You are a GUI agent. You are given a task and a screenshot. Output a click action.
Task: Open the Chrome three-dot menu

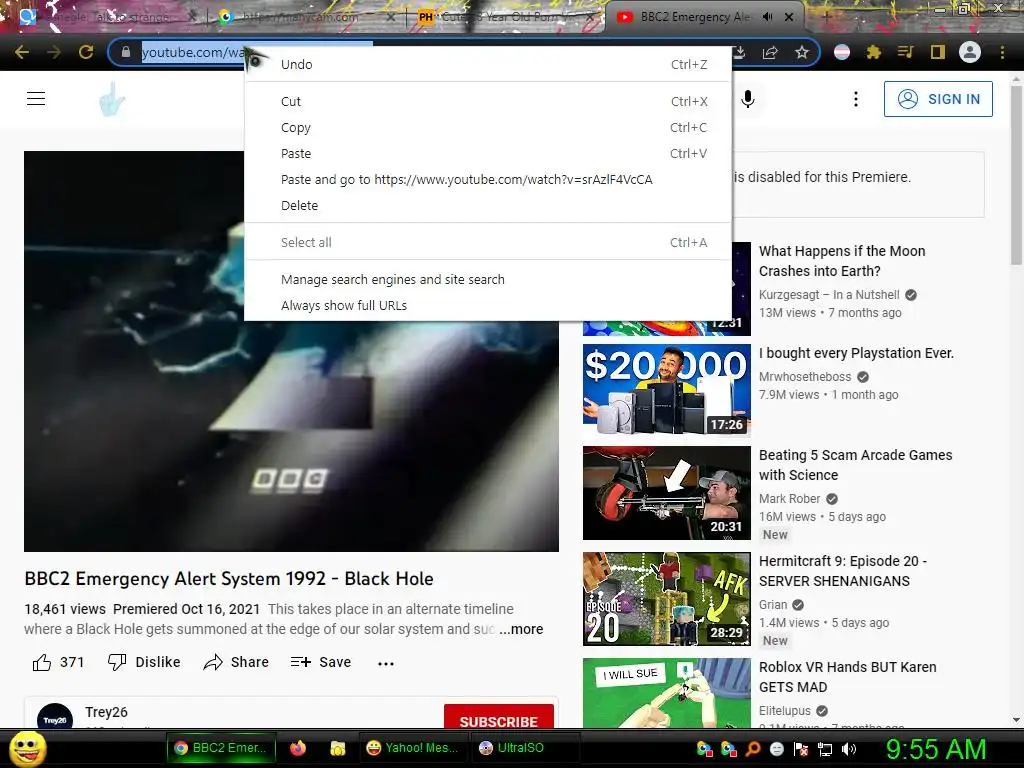point(1002,52)
